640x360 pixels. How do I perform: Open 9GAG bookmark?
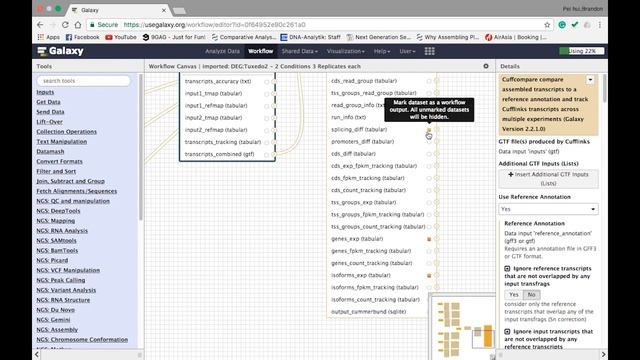174,37
